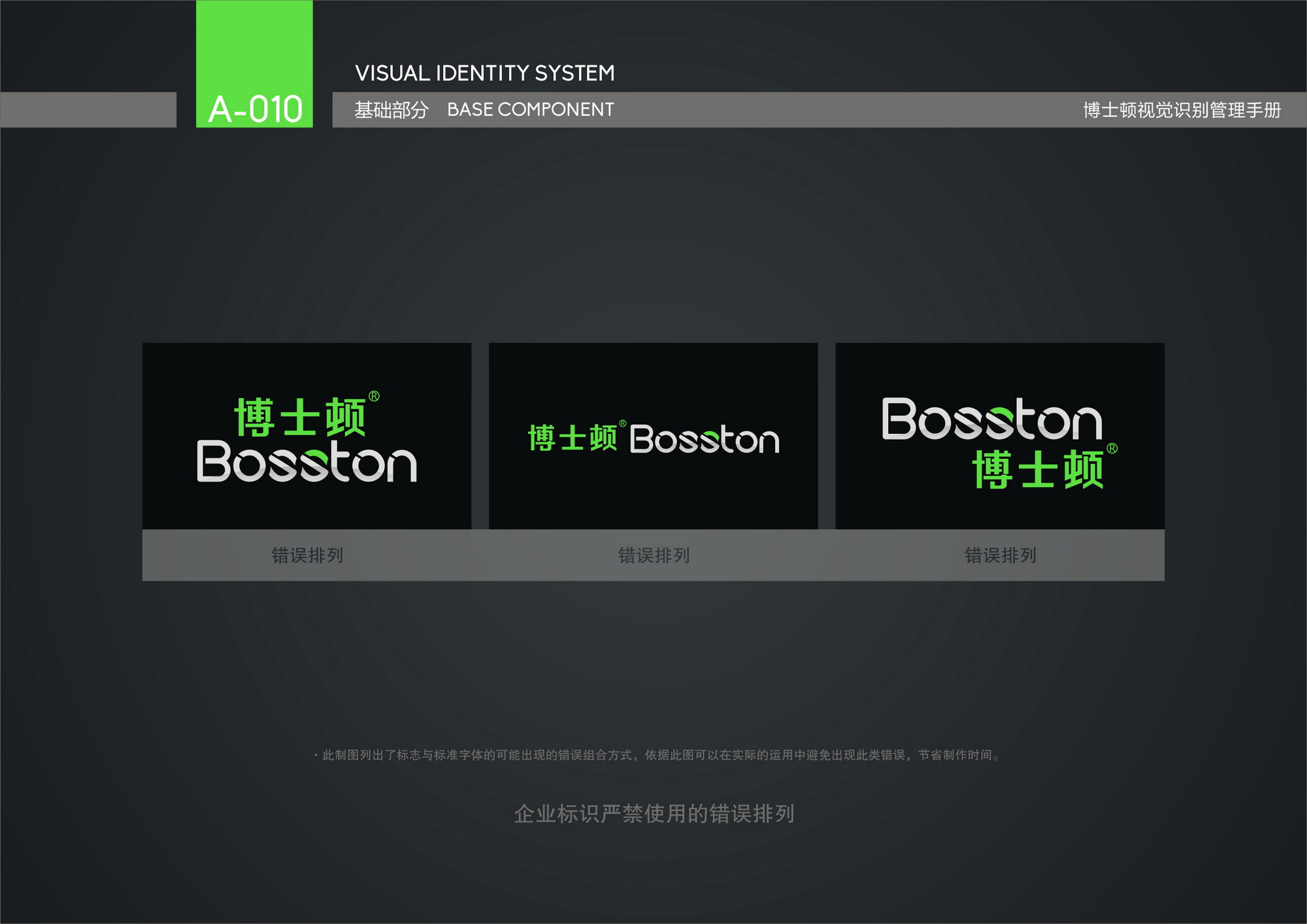Click the registered trademark symbol in the third panel
This screenshot has height=924, width=1307.
(1112, 448)
